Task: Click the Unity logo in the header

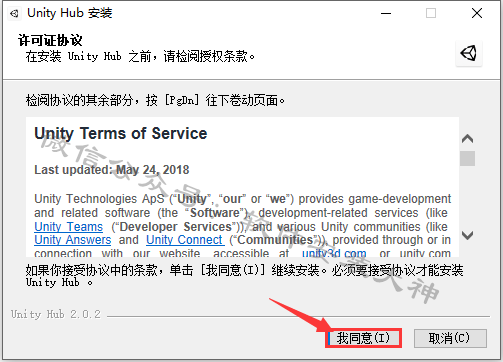Action: pyautogui.click(x=469, y=53)
